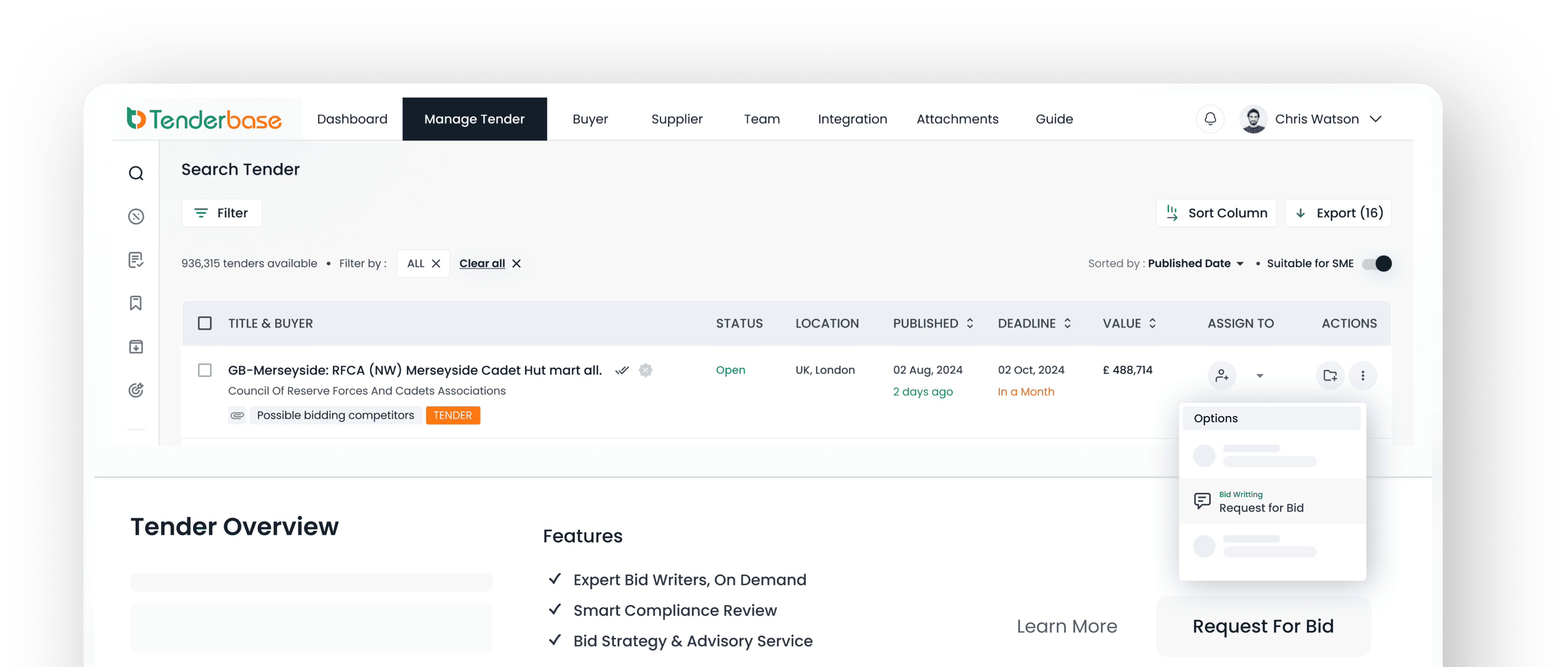Click the Clear all link

coord(482,264)
